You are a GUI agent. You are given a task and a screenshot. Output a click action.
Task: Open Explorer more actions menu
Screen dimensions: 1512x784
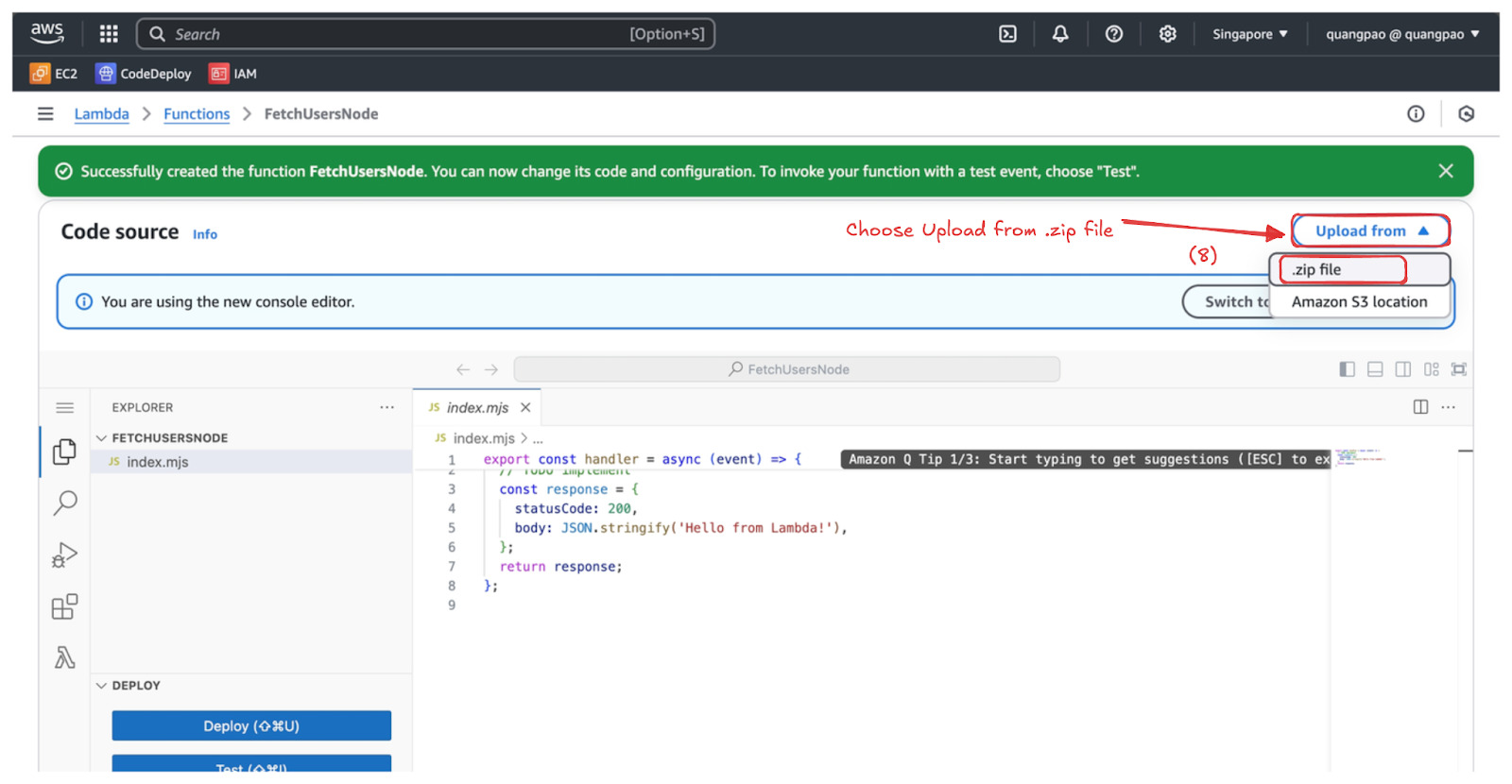coord(387,408)
